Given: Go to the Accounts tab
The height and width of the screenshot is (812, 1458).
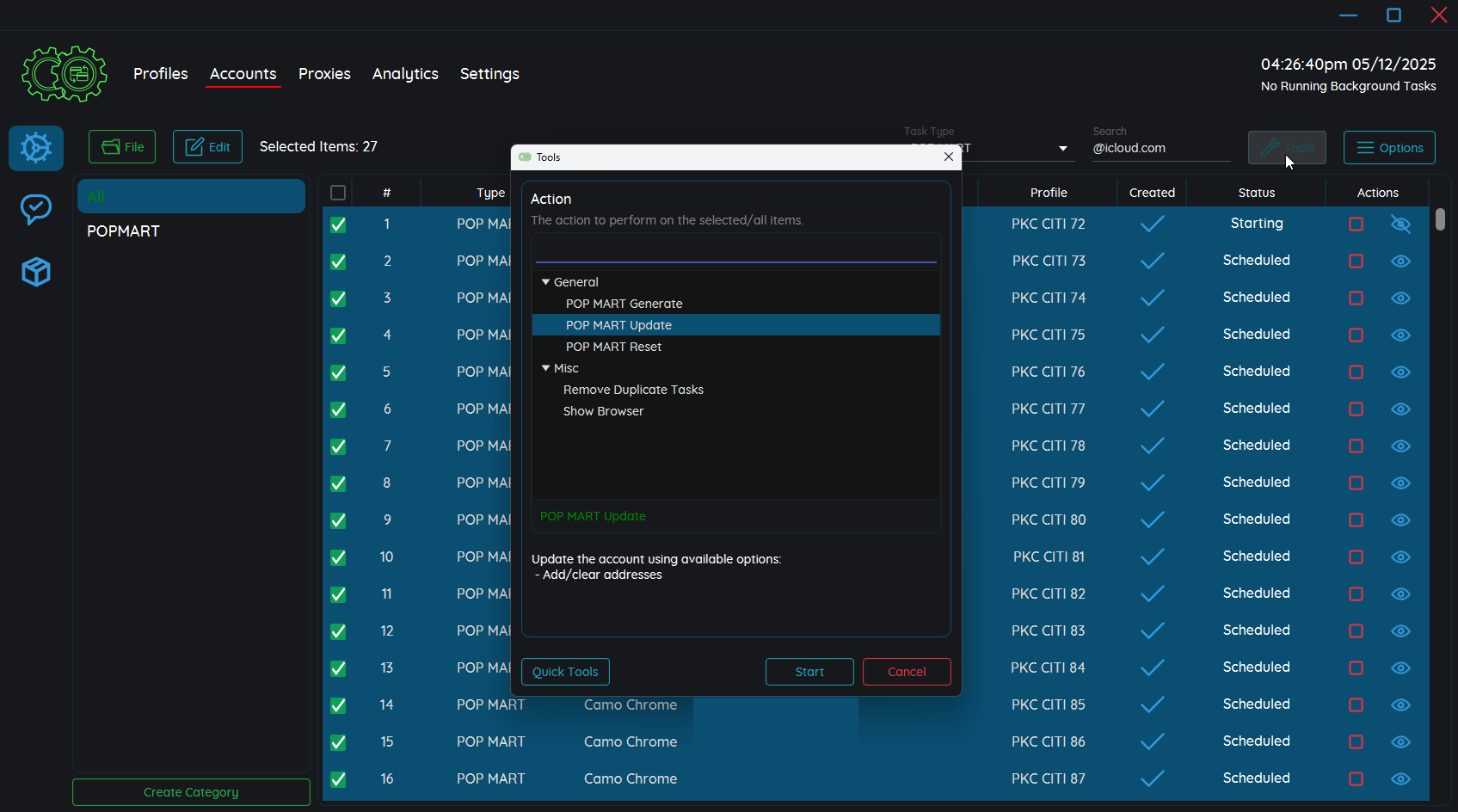Looking at the screenshot, I should click(x=243, y=74).
